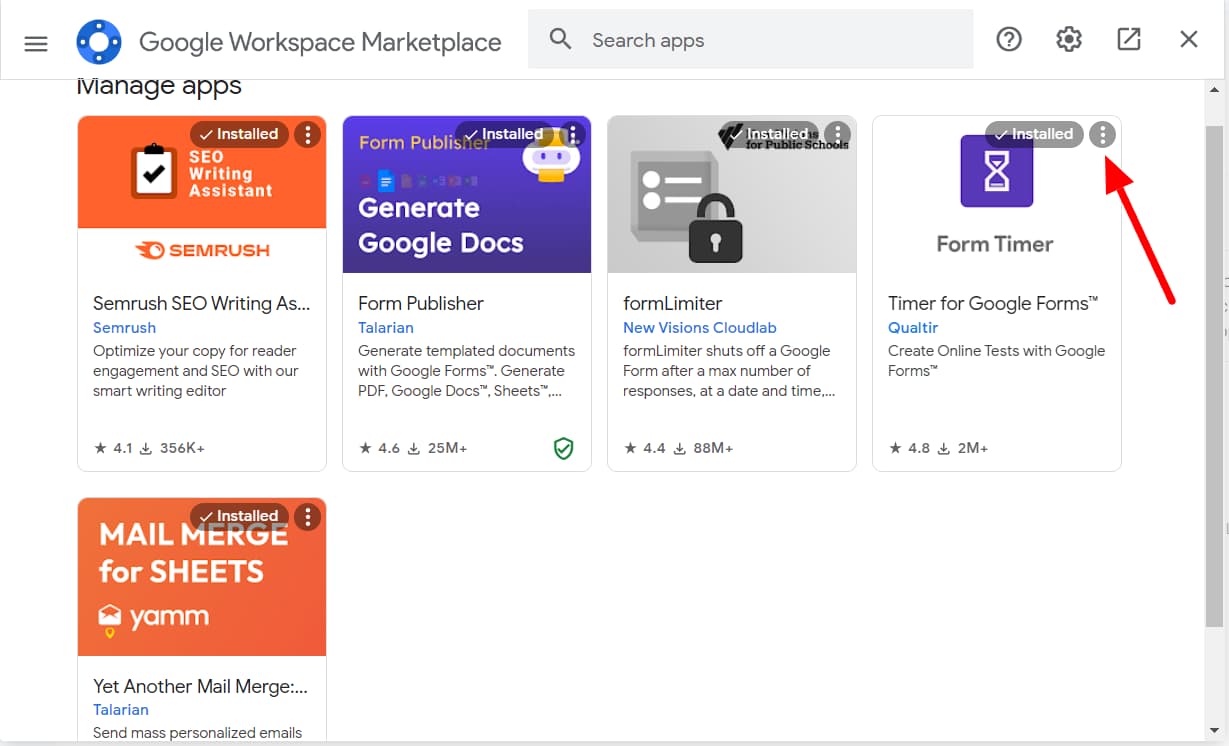Click the 4.1 star rating on Semrush

pos(113,448)
